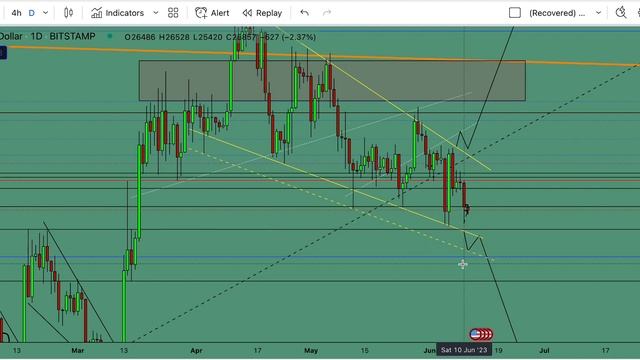Open the layout setup square icon

pyautogui.click(x=515, y=13)
